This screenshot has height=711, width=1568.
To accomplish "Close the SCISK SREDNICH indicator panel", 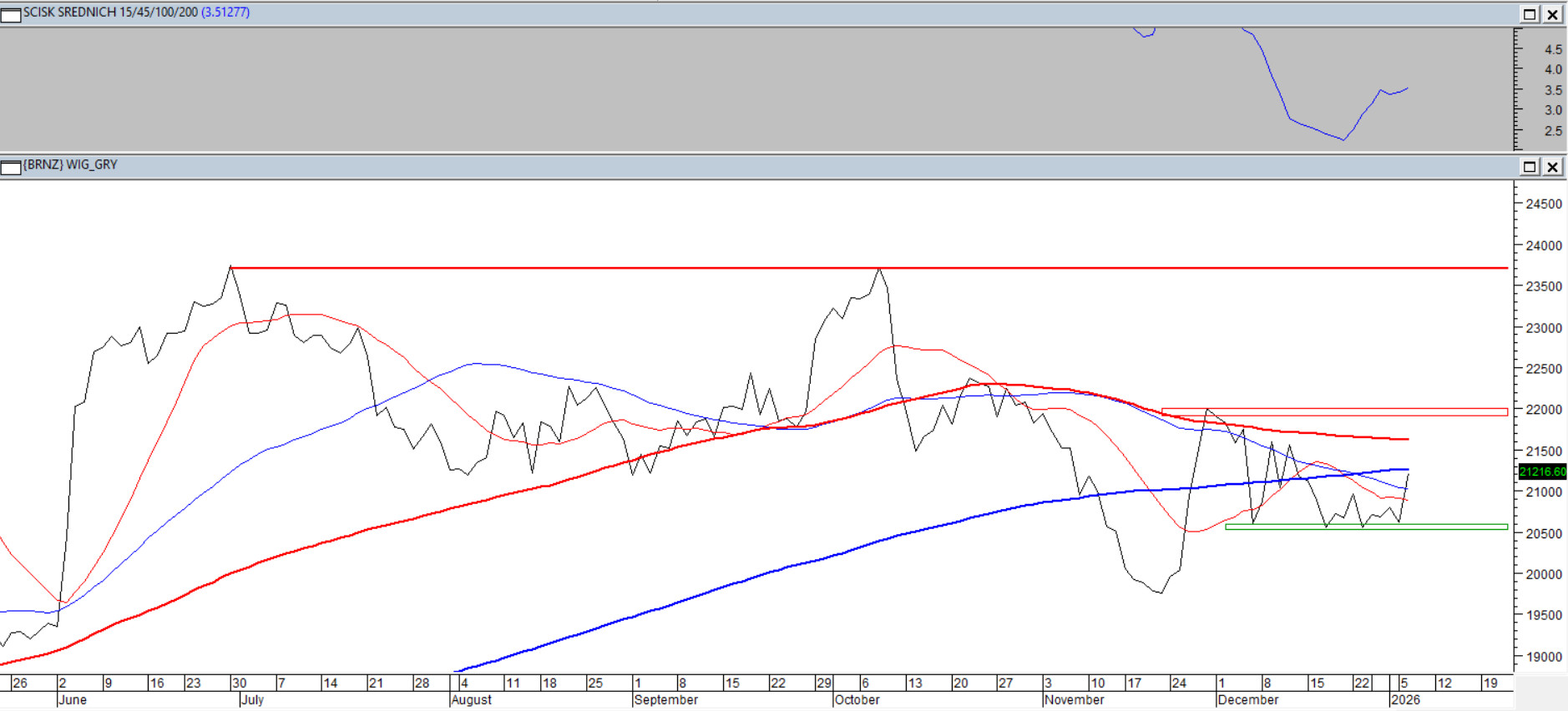I will 1552,14.
